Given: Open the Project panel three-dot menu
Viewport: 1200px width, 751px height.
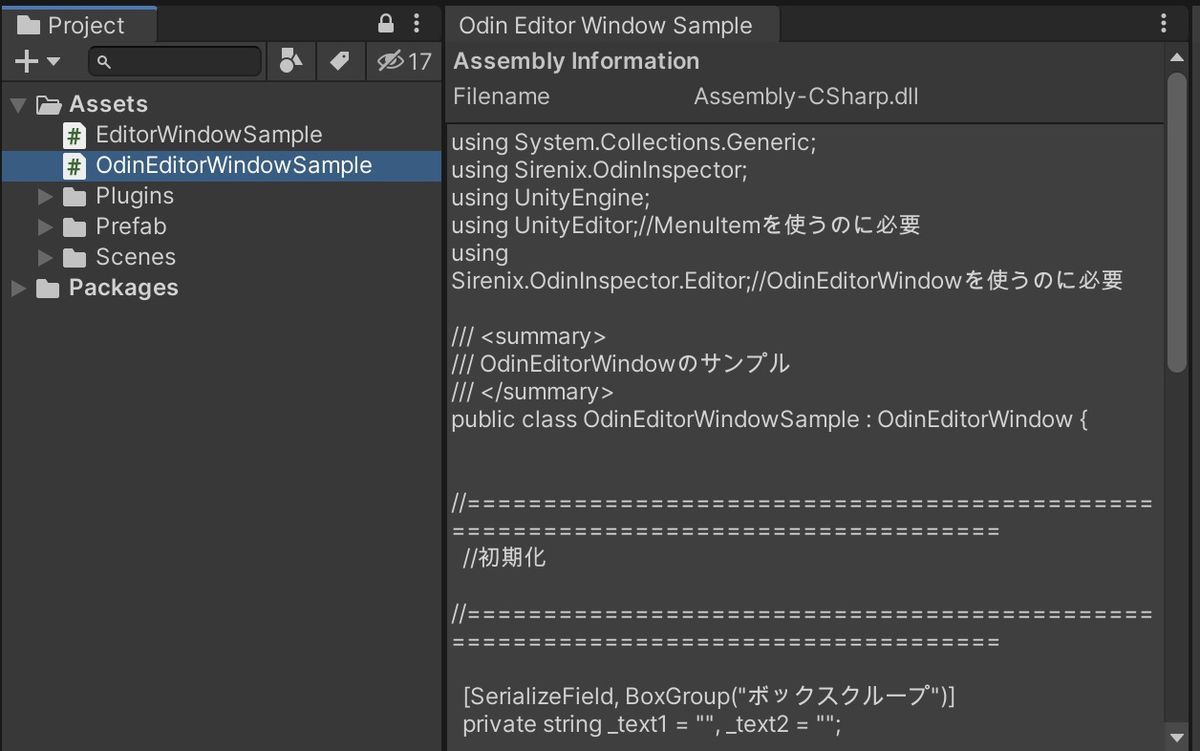Looking at the screenshot, I should tap(417, 24).
